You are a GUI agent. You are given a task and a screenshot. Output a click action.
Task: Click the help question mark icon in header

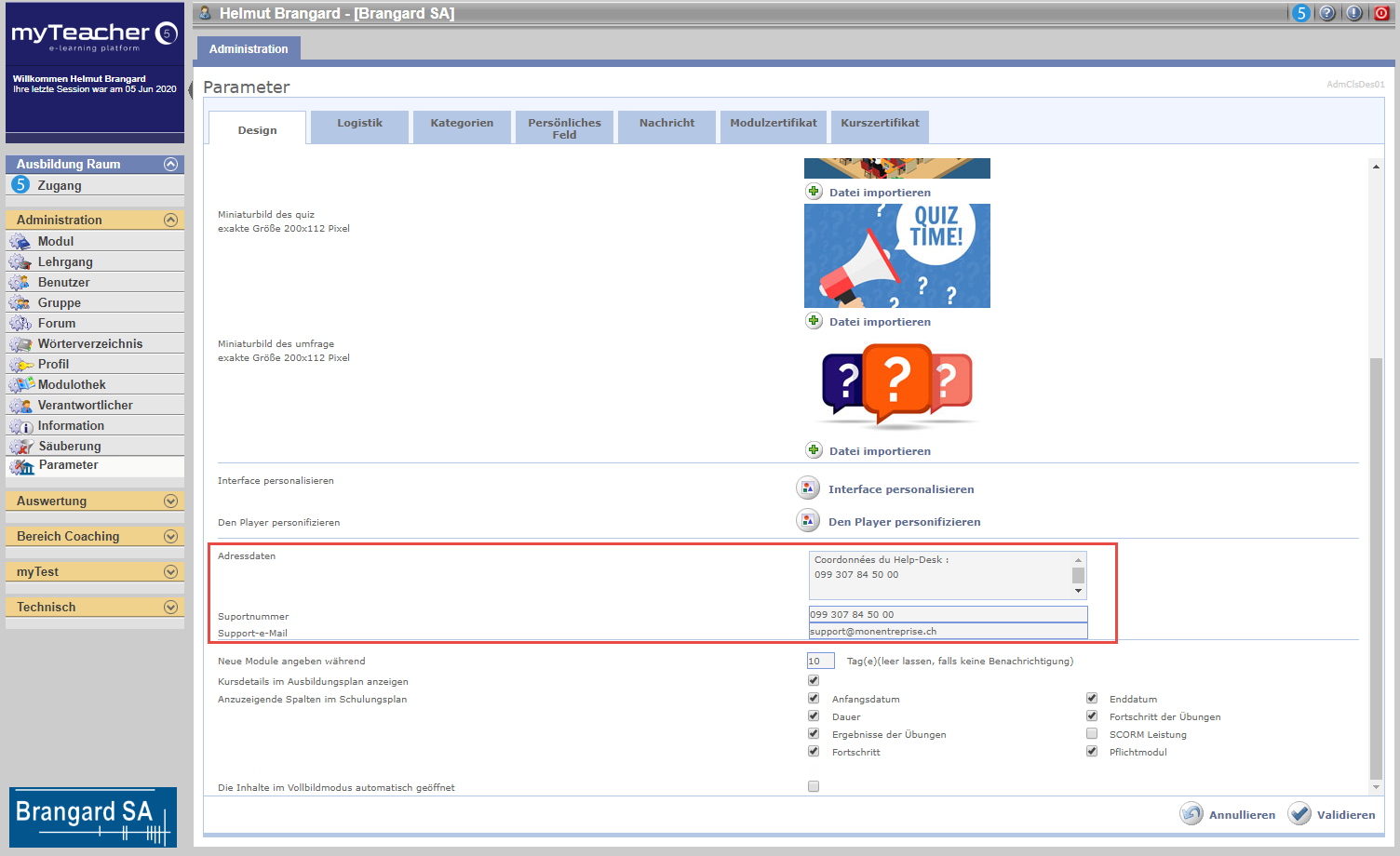tap(1327, 13)
